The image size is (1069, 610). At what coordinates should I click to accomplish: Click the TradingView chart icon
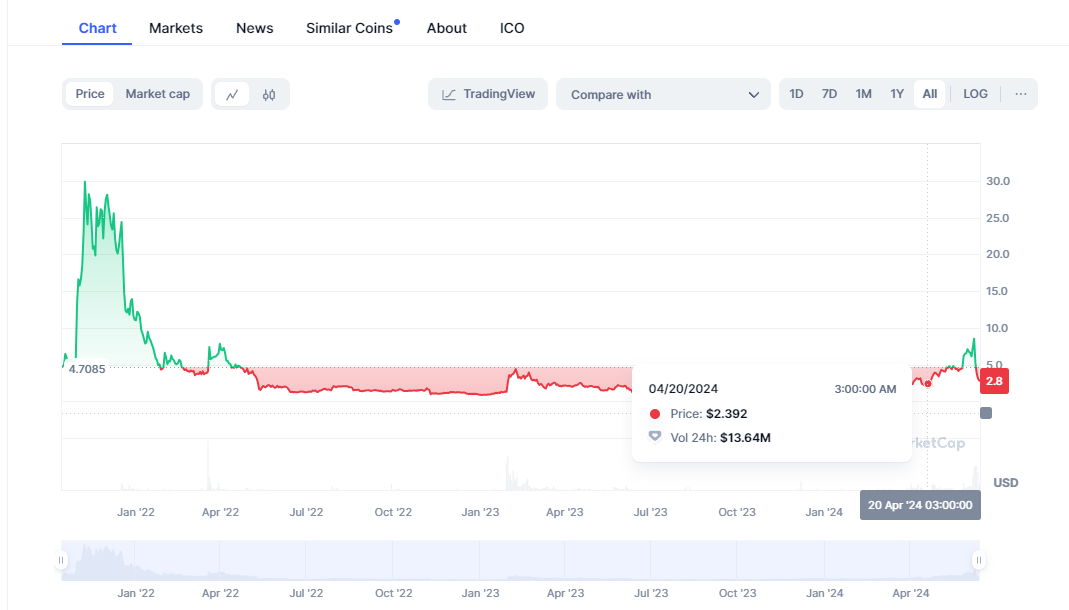449,95
